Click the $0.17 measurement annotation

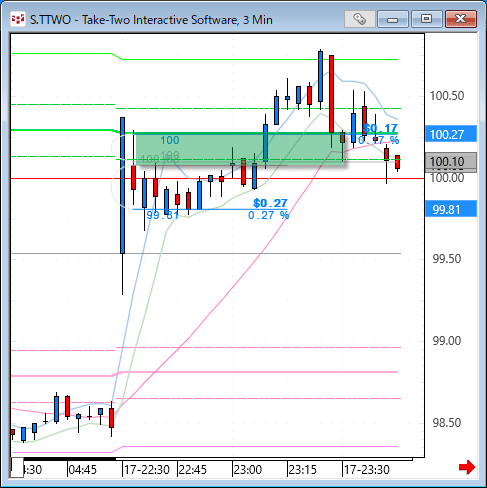coord(381,128)
